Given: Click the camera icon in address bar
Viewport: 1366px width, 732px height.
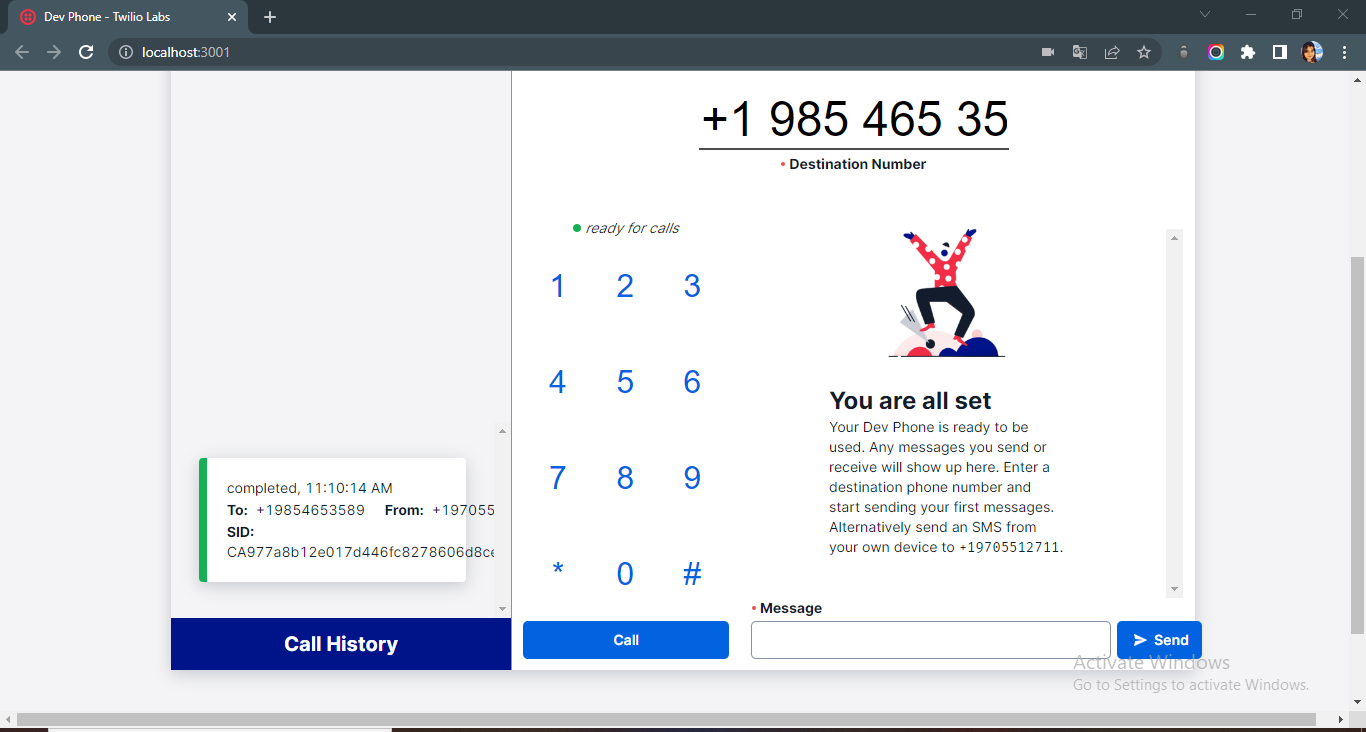Looking at the screenshot, I should coord(1048,52).
